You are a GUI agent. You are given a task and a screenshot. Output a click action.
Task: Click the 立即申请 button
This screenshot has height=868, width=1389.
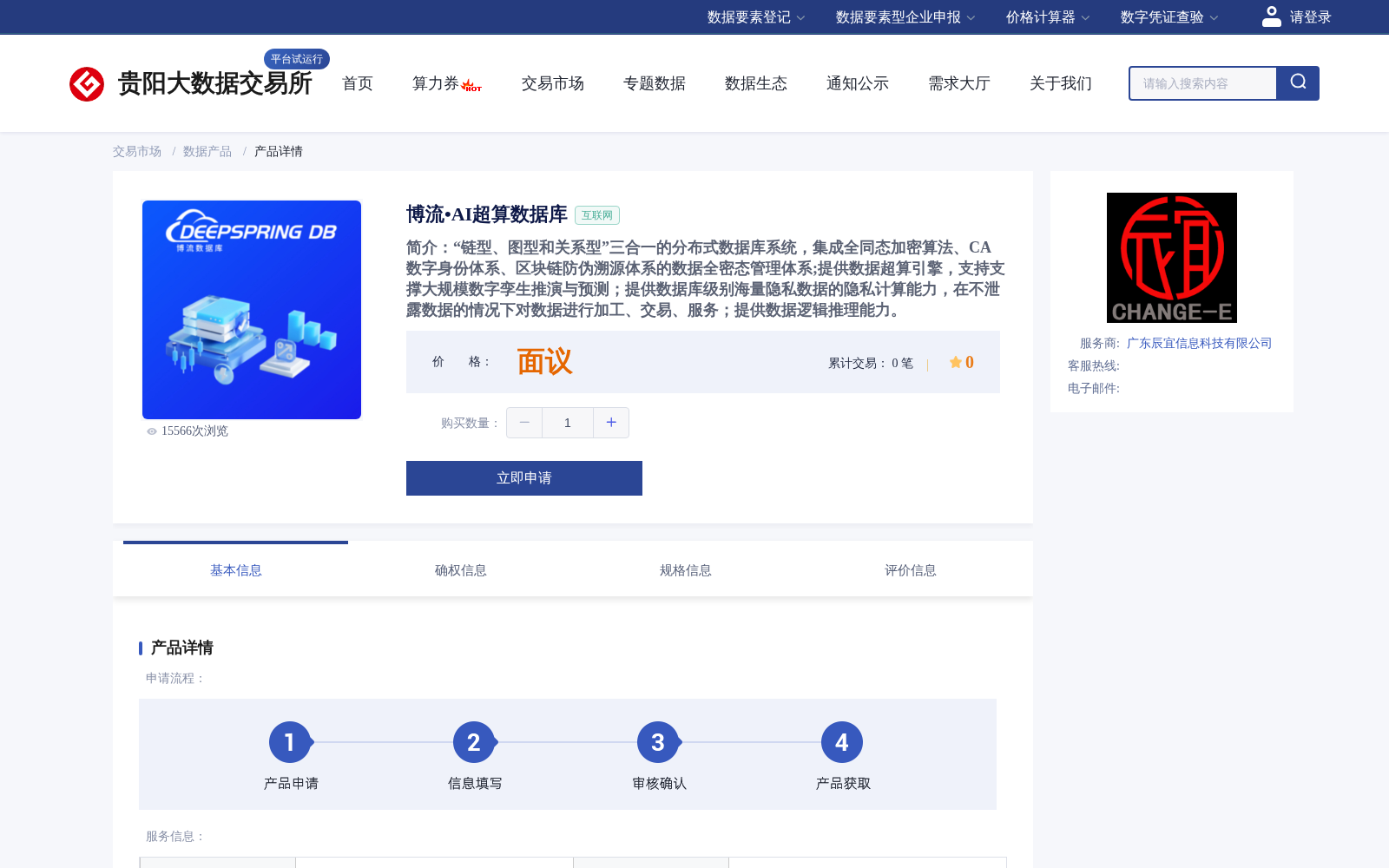[x=524, y=478]
